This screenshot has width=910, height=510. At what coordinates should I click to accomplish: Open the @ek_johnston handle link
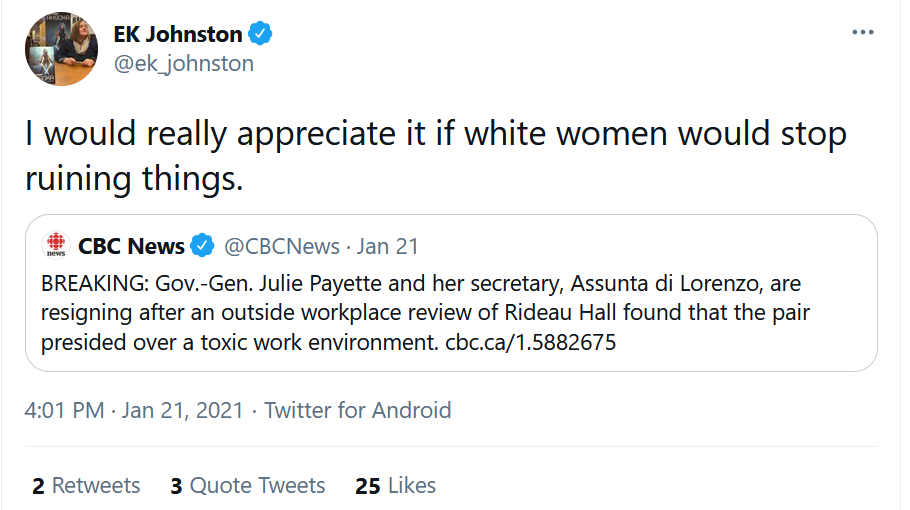[x=183, y=63]
